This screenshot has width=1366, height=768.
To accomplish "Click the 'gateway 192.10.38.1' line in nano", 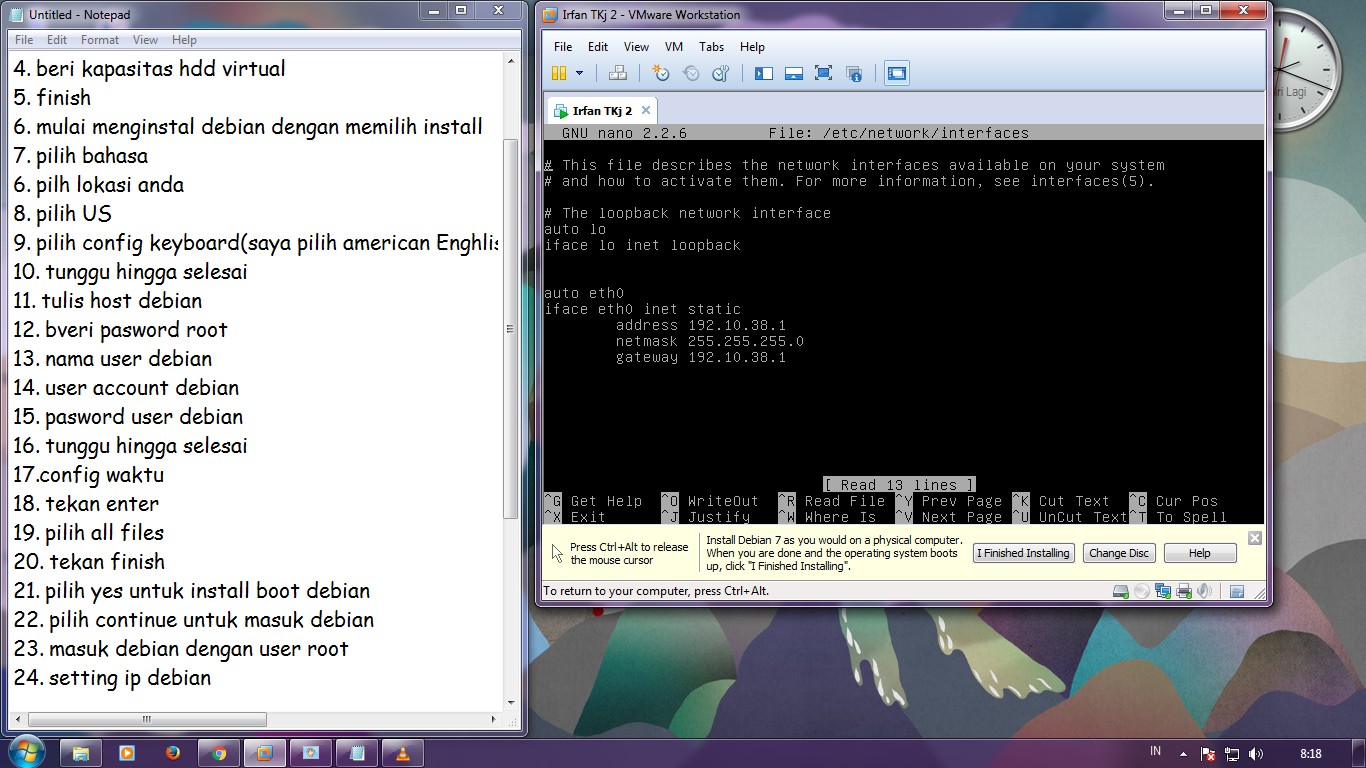I will pyautogui.click(x=700, y=357).
